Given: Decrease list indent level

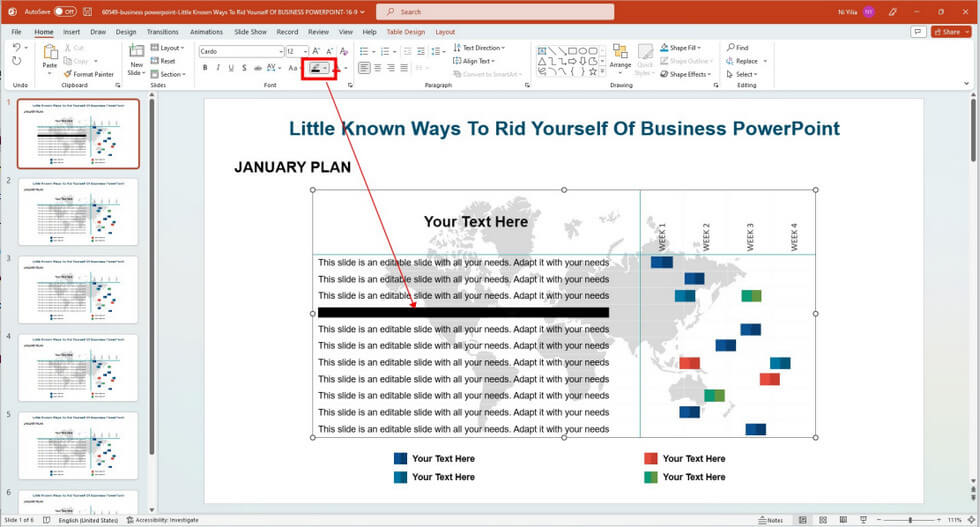Looking at the screenshot, I should (408, 51).
